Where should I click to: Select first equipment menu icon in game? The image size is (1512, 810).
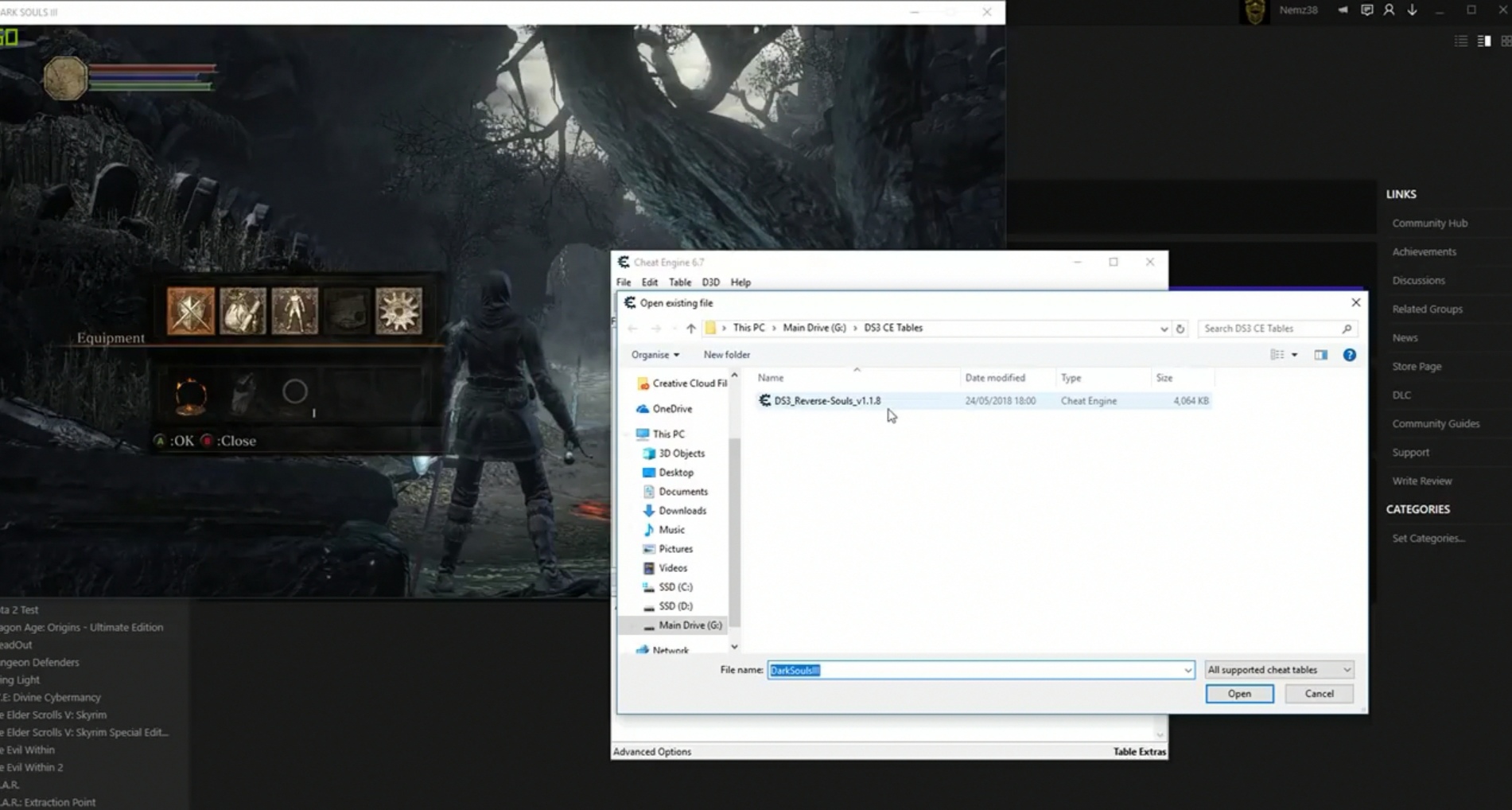coord(190,310)
